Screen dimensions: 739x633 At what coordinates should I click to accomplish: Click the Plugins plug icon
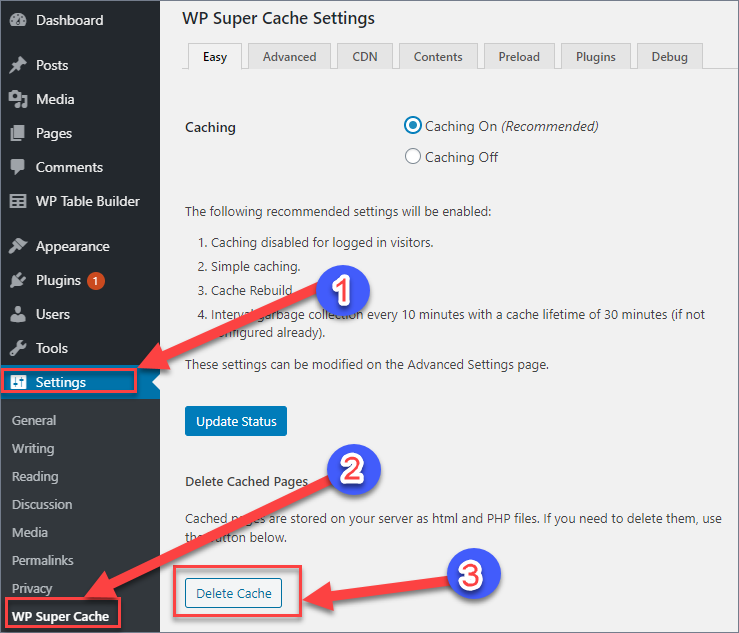18,280
